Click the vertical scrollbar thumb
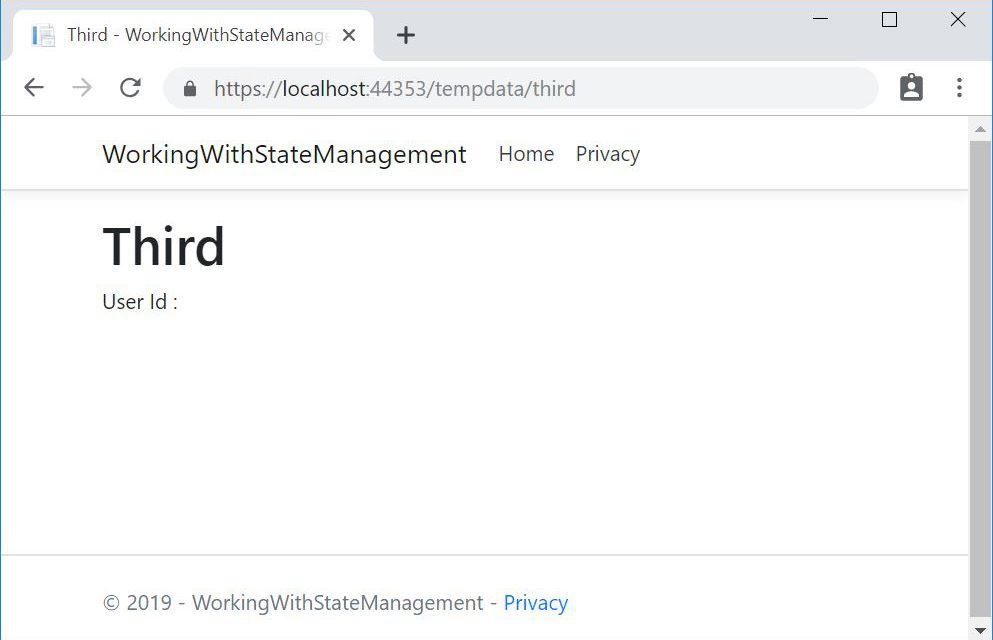This screenshot has width=993, height=640. tap(980, 380)
